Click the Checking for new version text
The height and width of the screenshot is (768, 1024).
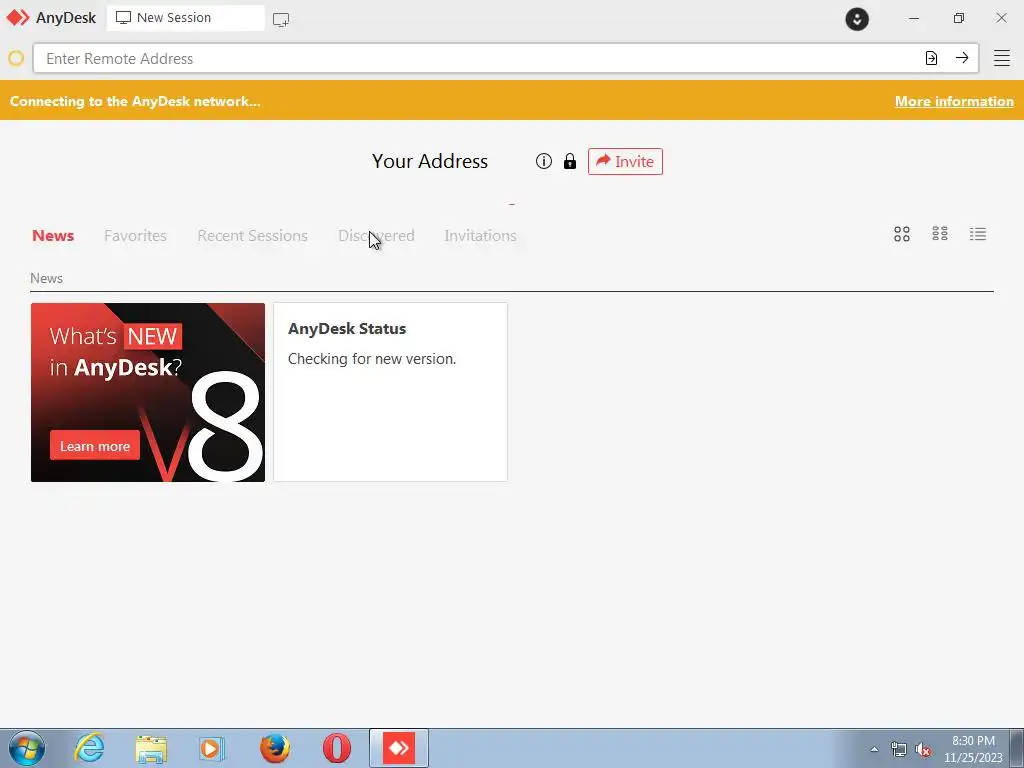tap(372, 359)
